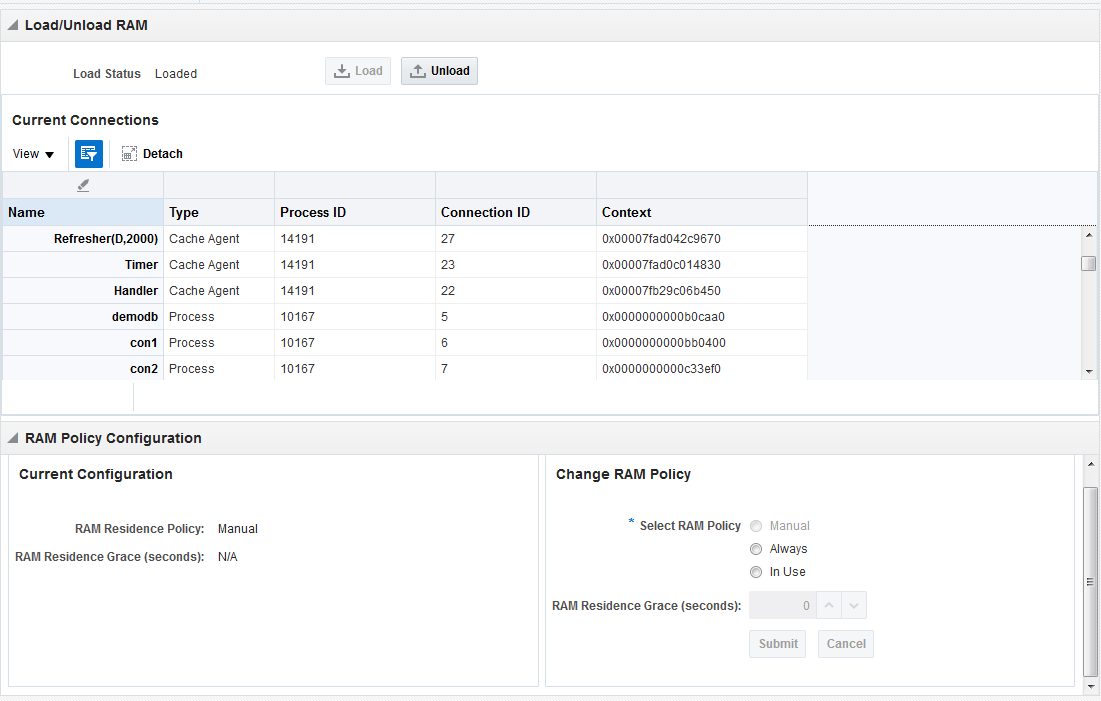Click the RAM Residence Grace seconds field
Viewport: 1101px width, 701px height.
point(782,605)
